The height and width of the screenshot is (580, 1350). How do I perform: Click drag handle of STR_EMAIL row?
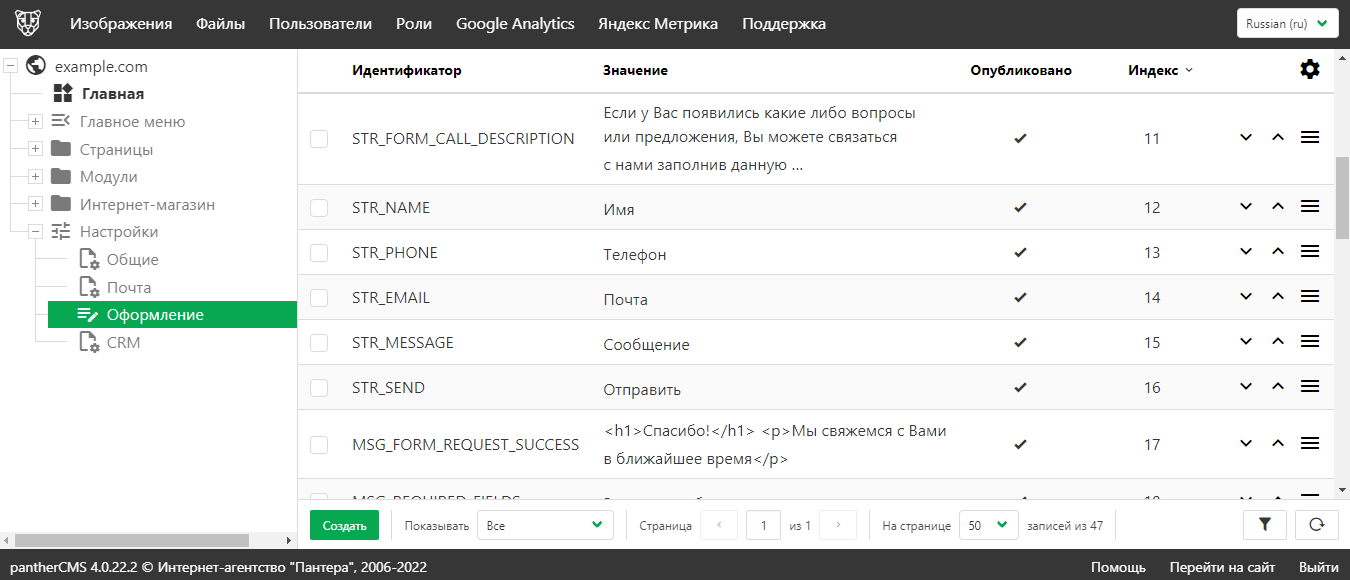click(1309, 297)
